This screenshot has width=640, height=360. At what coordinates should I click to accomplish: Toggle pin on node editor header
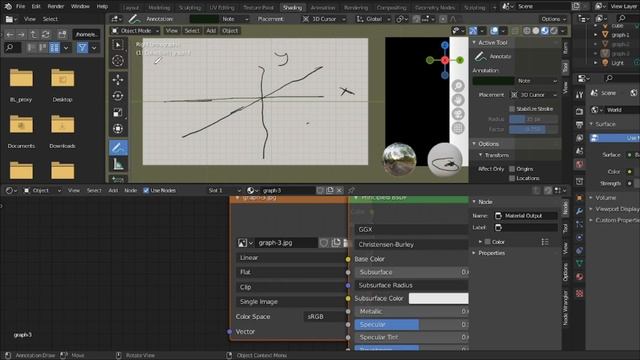(351, 190)
